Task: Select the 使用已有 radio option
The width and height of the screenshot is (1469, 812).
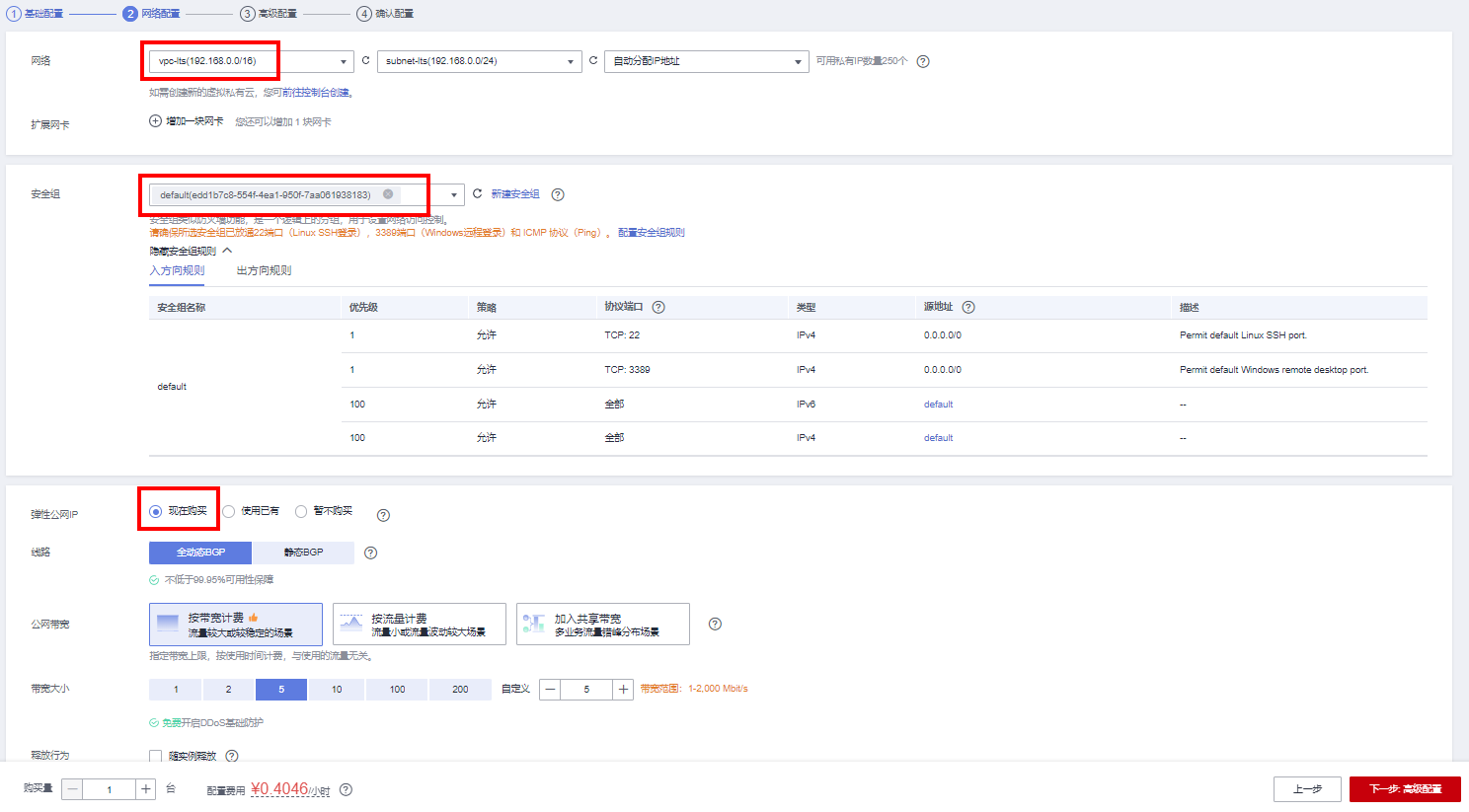Action: click(229, 511)
